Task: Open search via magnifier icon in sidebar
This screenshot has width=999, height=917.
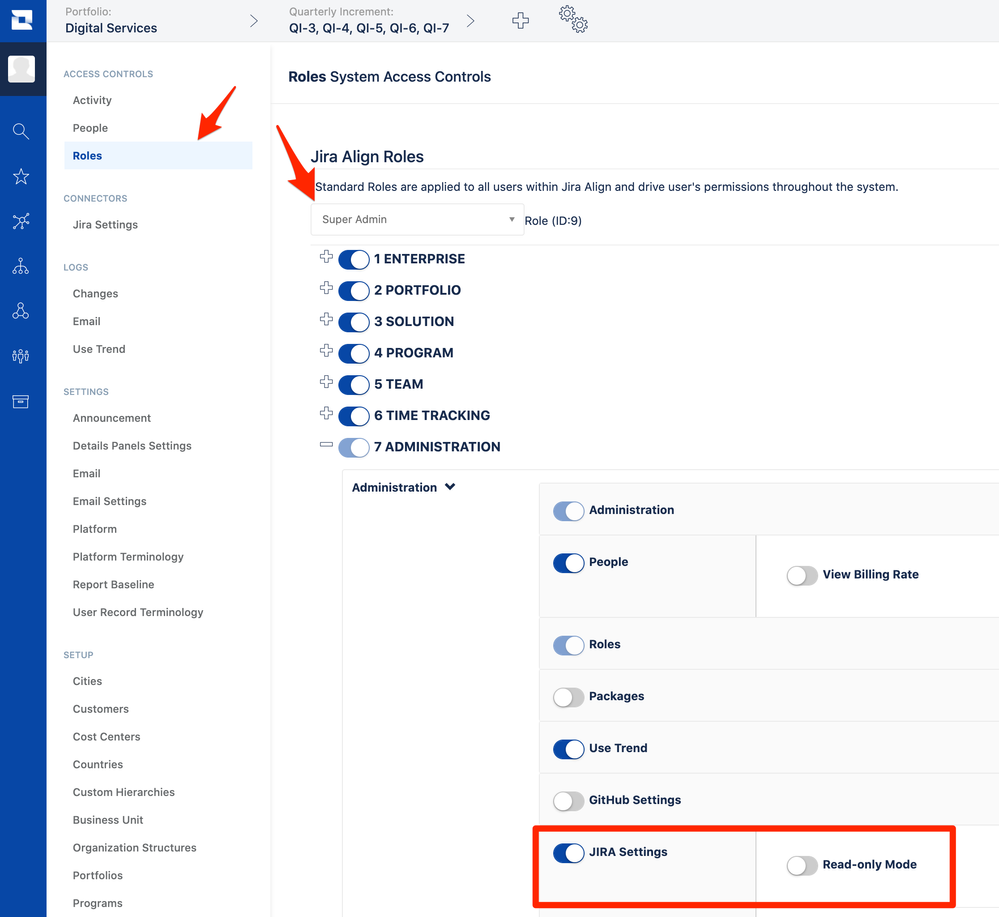Action: (x=21, y=131)
